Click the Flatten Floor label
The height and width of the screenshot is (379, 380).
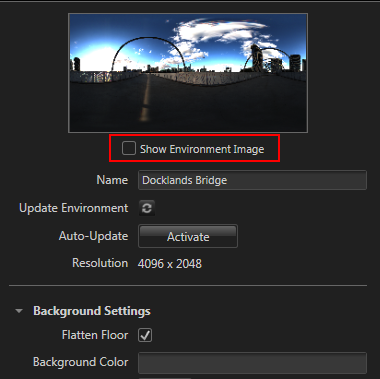click(95, 335)
